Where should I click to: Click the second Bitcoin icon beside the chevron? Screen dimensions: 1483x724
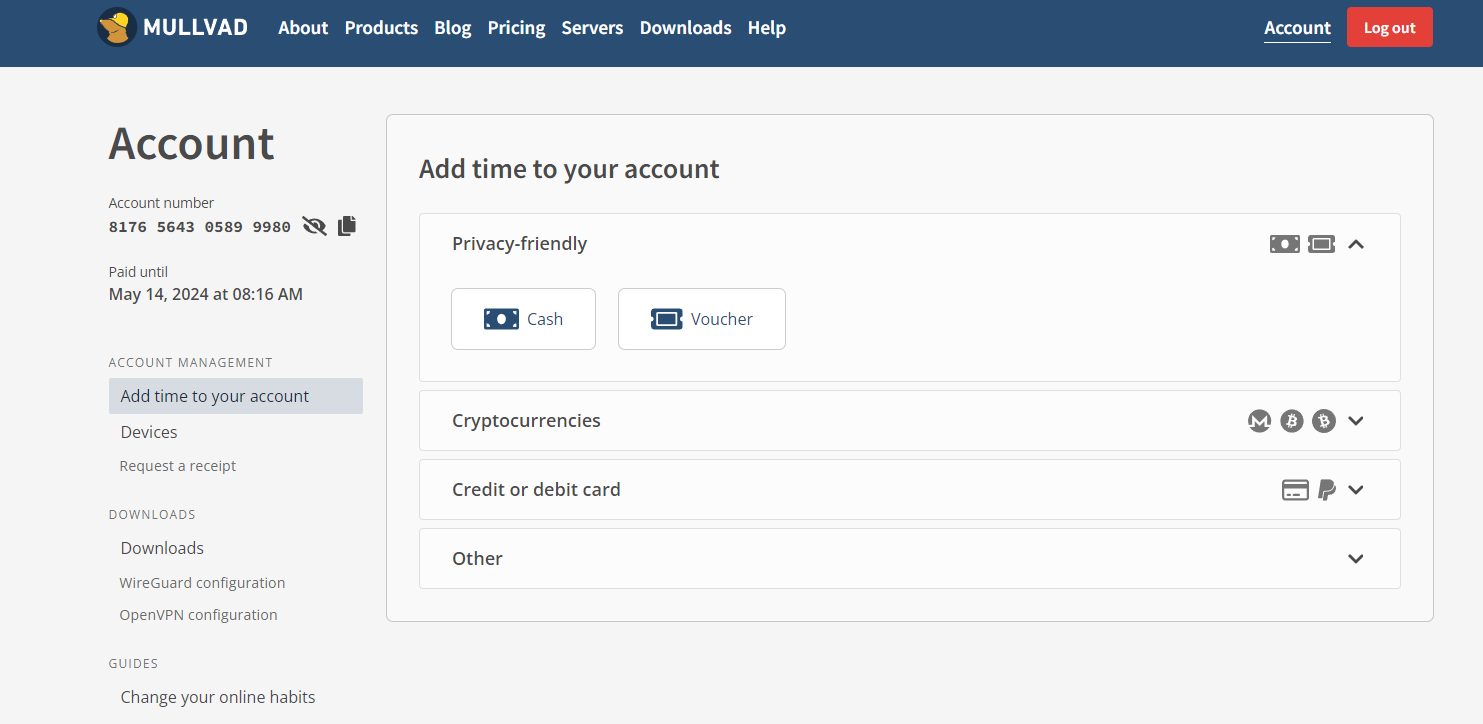coord(1324,421)
